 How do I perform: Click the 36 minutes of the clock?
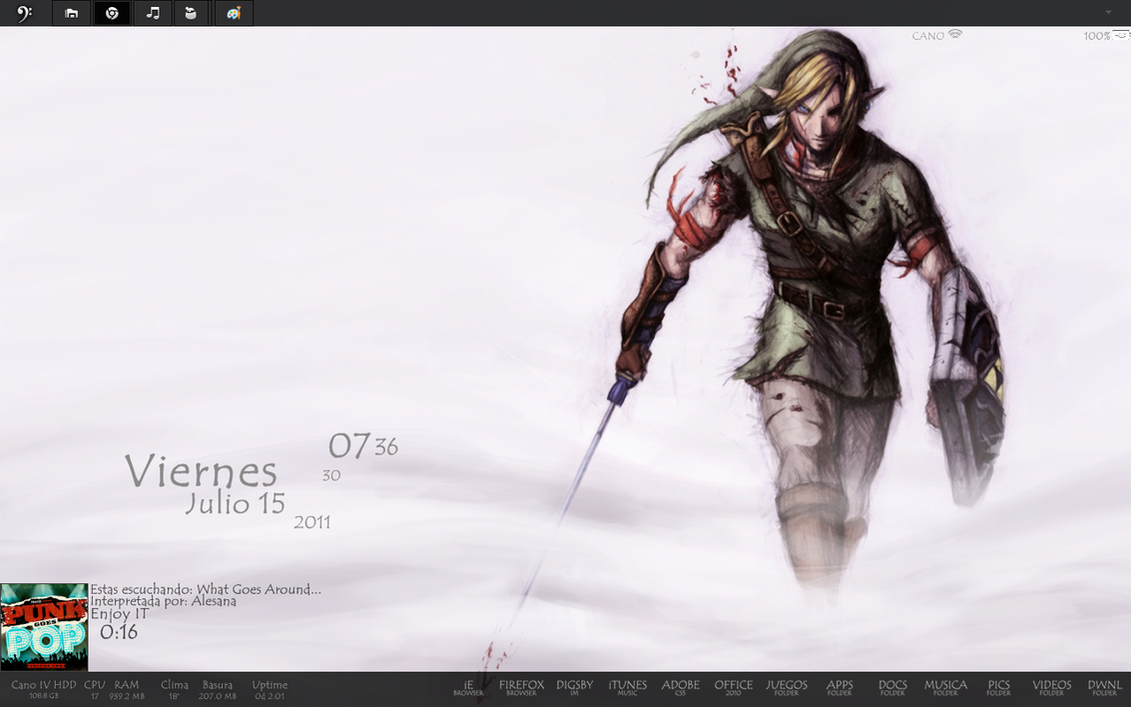pyautogui.click(x=386, y=447)
